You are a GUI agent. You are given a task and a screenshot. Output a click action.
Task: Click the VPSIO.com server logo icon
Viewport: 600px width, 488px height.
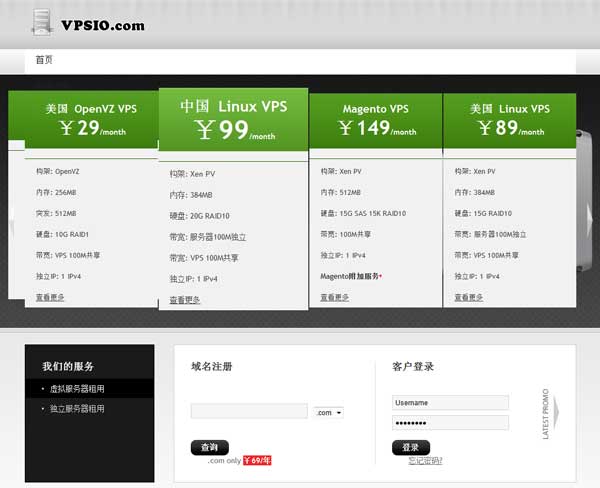(40, 21)
